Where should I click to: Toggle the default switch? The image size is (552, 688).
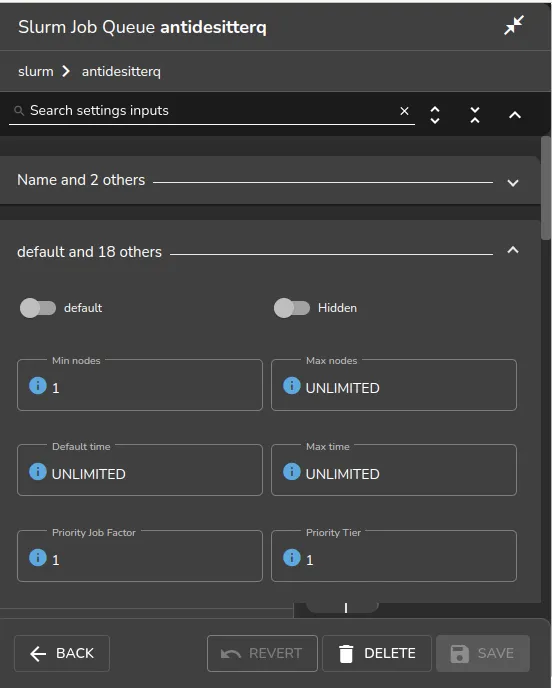point(38,308)
